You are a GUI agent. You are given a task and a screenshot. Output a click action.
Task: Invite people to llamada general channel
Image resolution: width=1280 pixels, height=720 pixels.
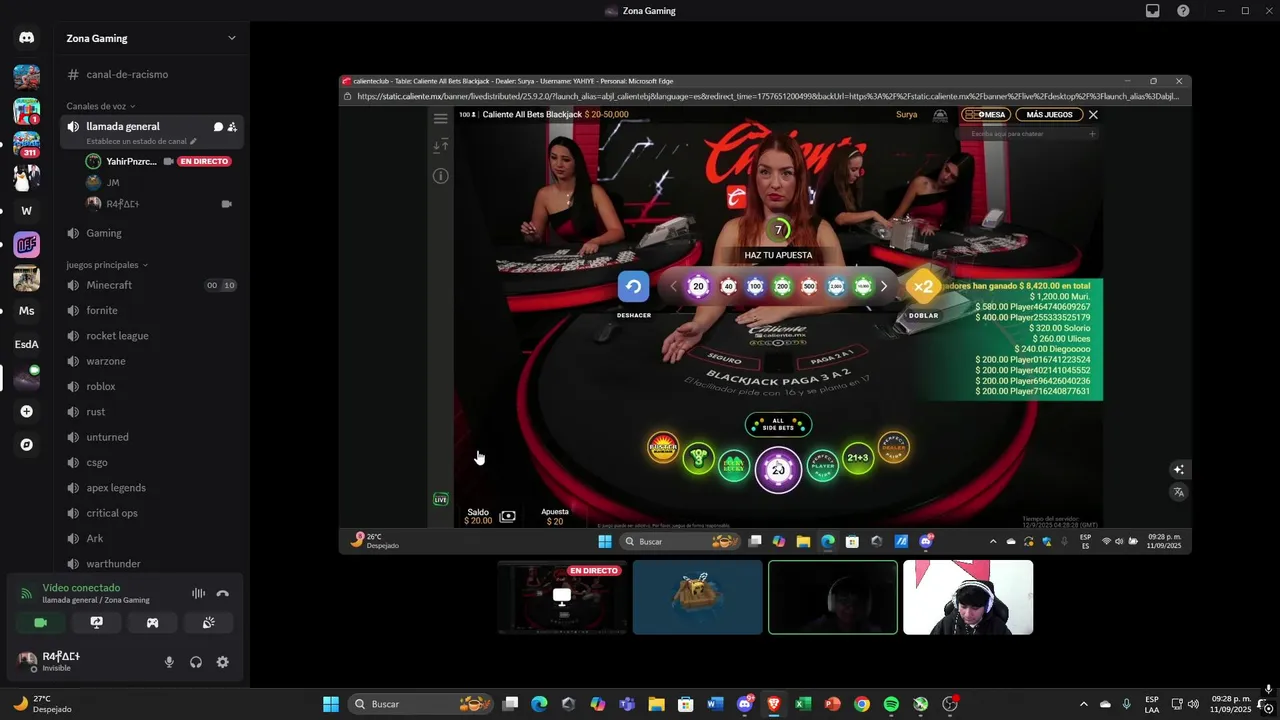pos(232,127)
